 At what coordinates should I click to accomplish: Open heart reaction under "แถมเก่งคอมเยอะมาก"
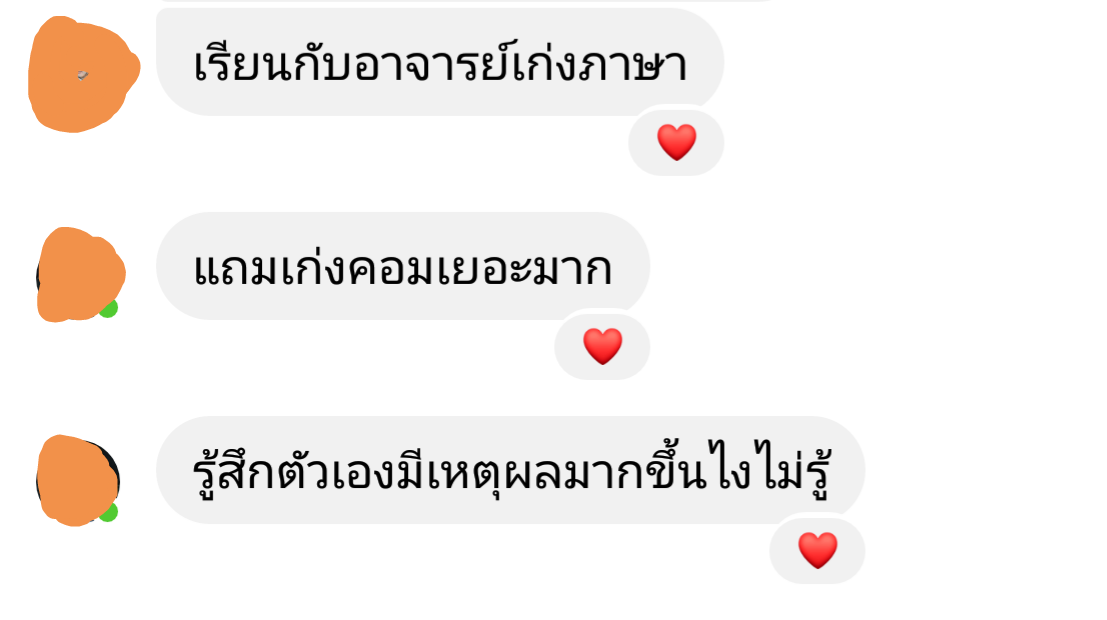602,346
